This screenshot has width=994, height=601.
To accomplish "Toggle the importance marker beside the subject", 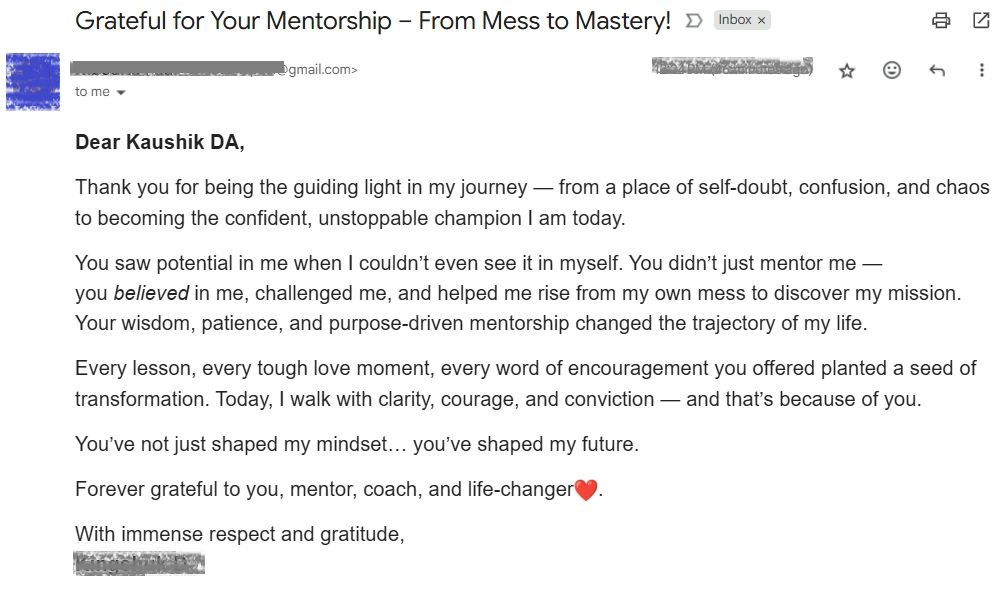I will pos(693,21).
